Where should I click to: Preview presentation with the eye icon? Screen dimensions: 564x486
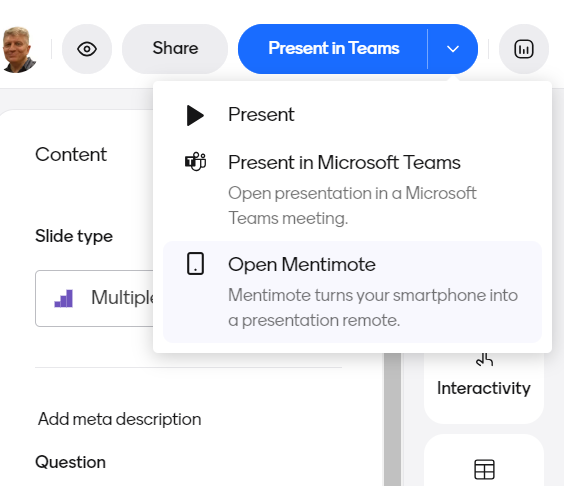87,49
